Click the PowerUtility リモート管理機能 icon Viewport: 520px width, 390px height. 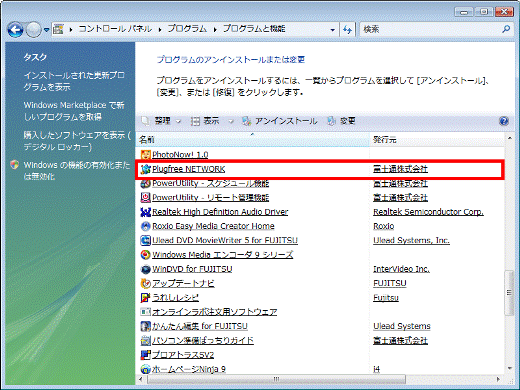145,197
